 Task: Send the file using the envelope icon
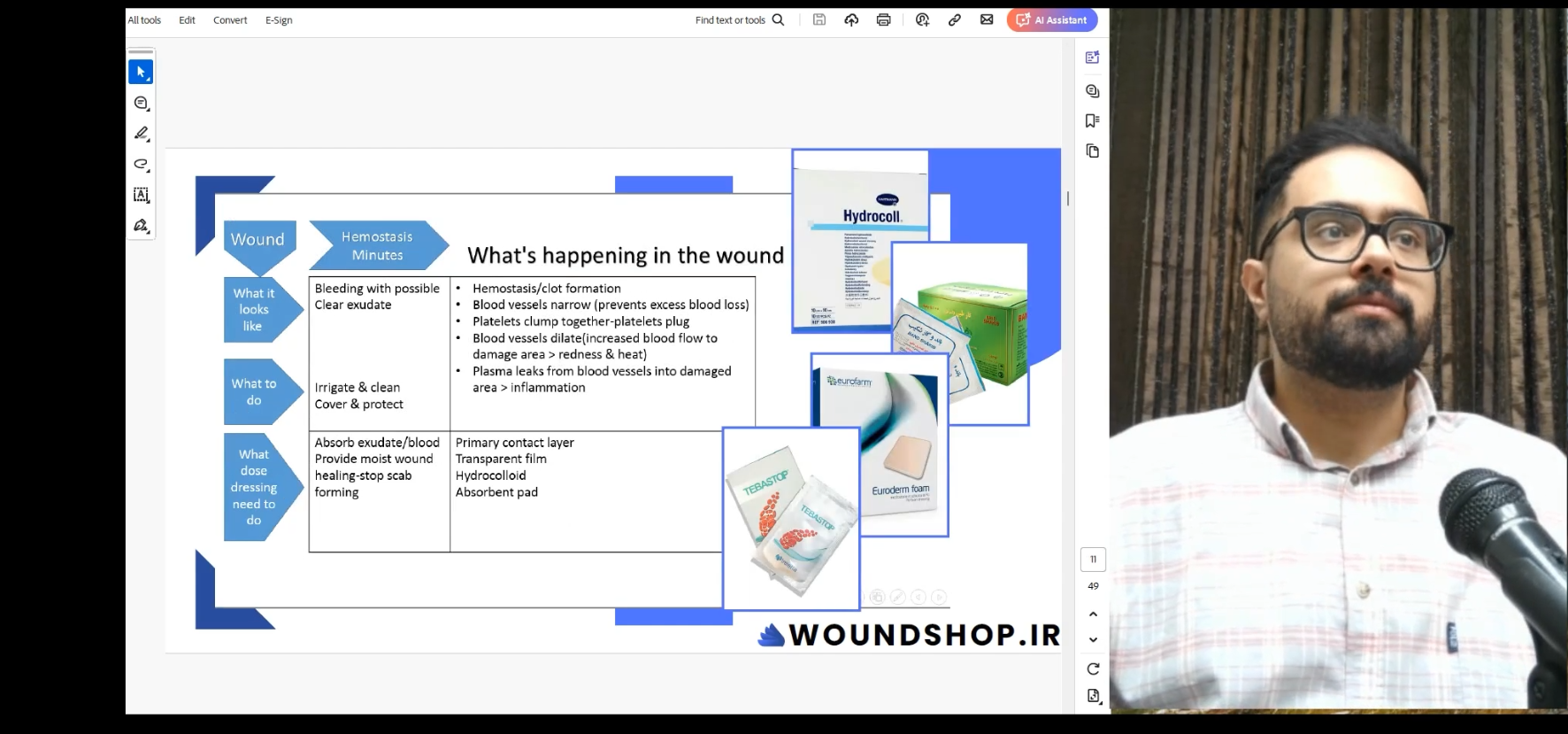click(x=987, y=19)
